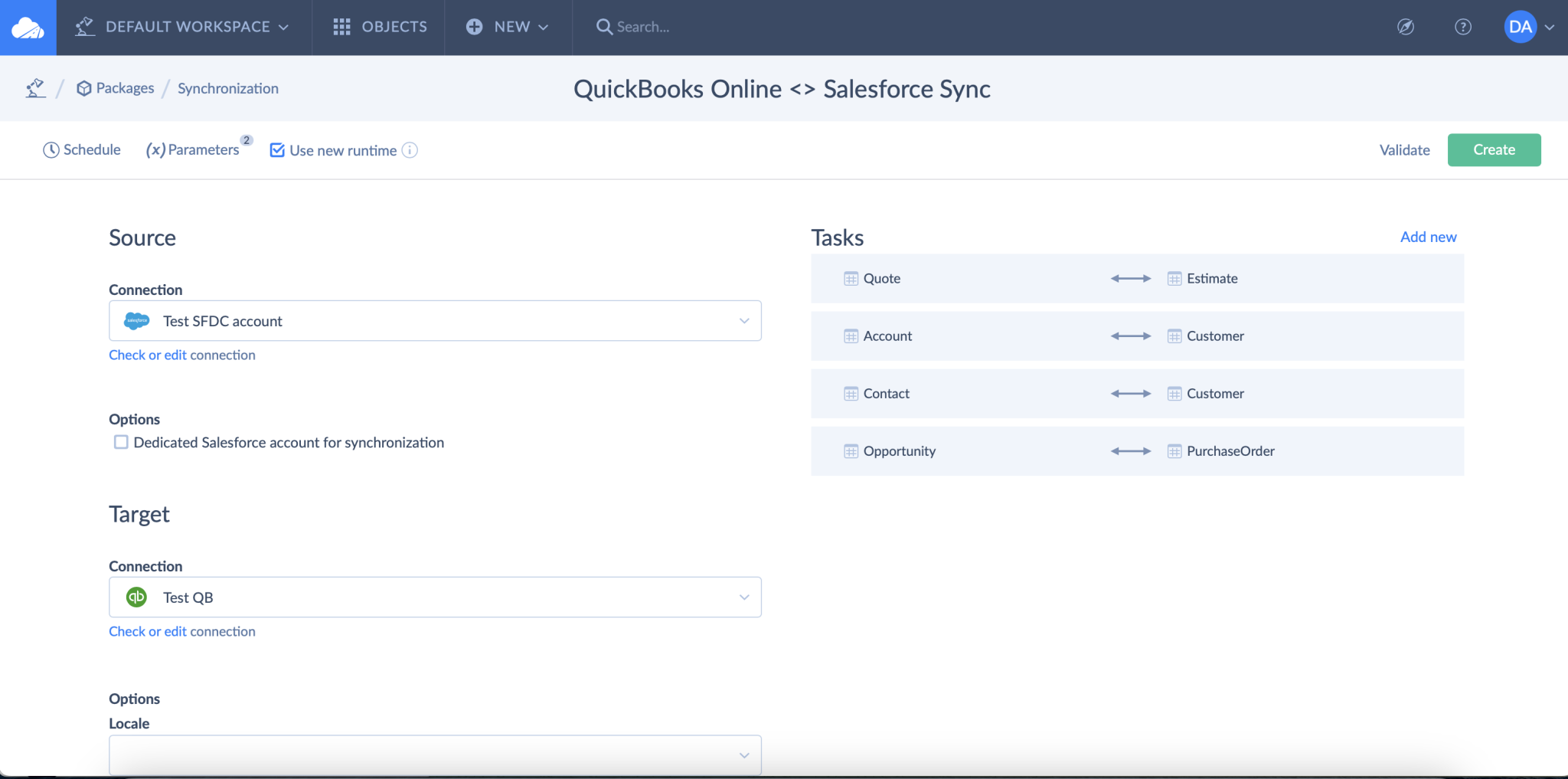Click the table icon beside Account
The image size is (1568, 779).
(851, 336)
